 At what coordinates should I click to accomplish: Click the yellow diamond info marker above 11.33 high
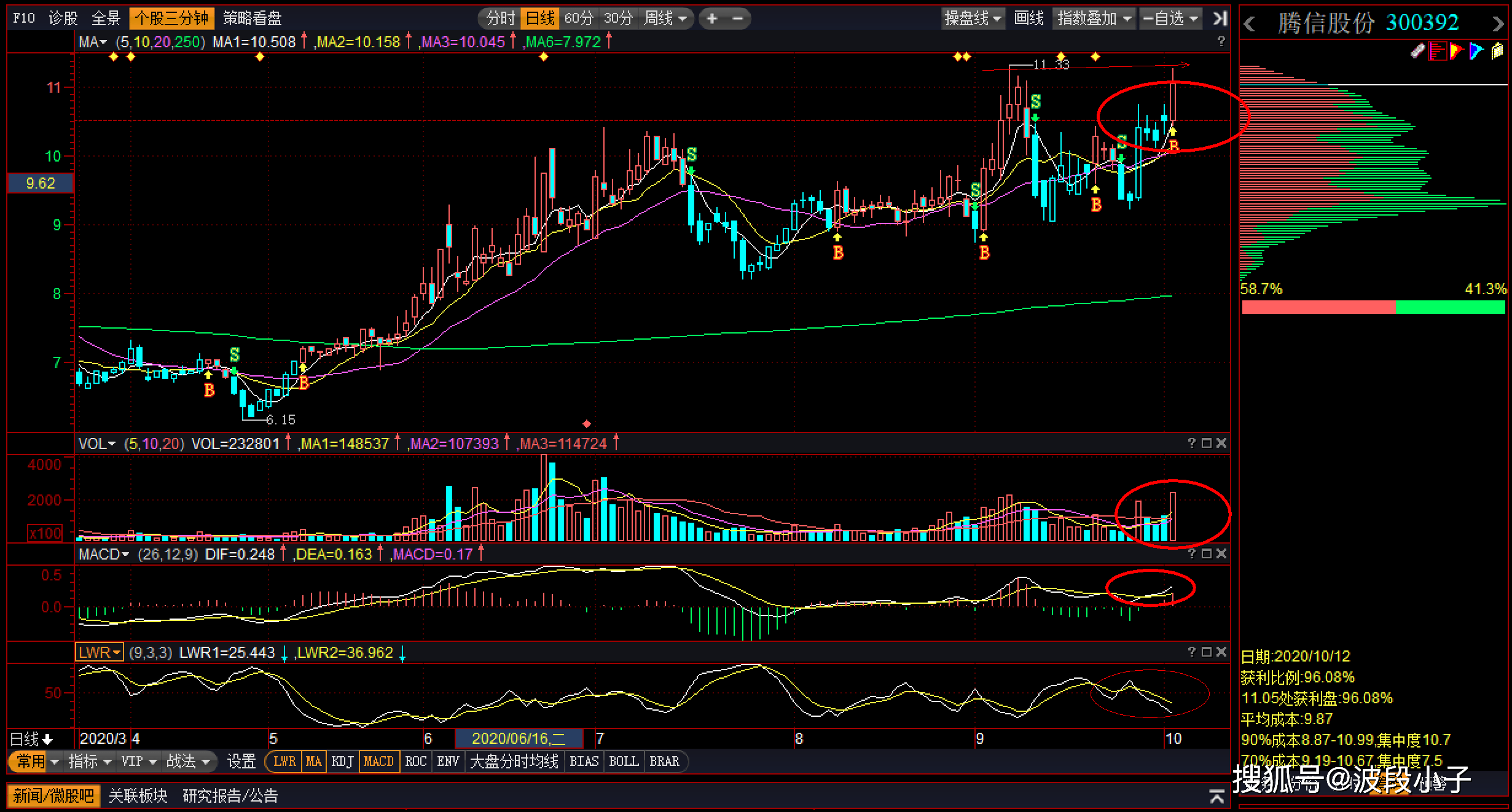point(1060,57)
